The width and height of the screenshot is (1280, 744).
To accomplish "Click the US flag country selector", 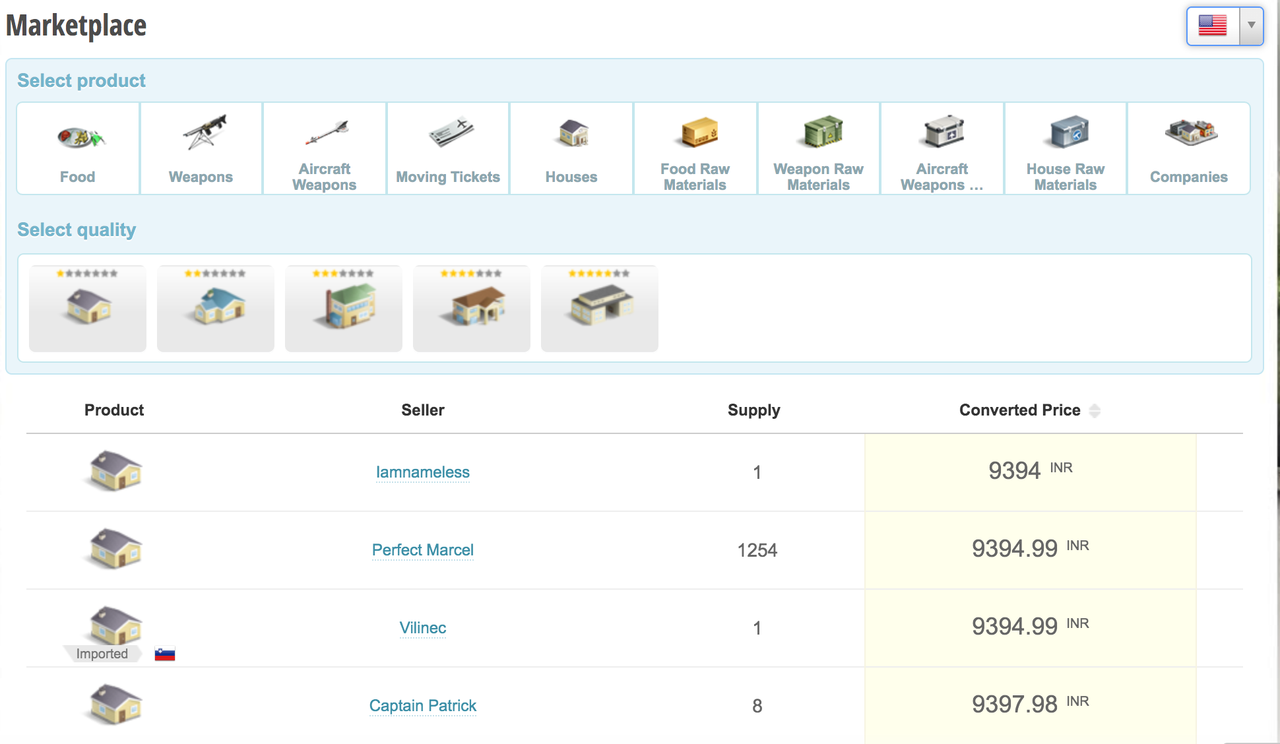I will coord(1213,26).
